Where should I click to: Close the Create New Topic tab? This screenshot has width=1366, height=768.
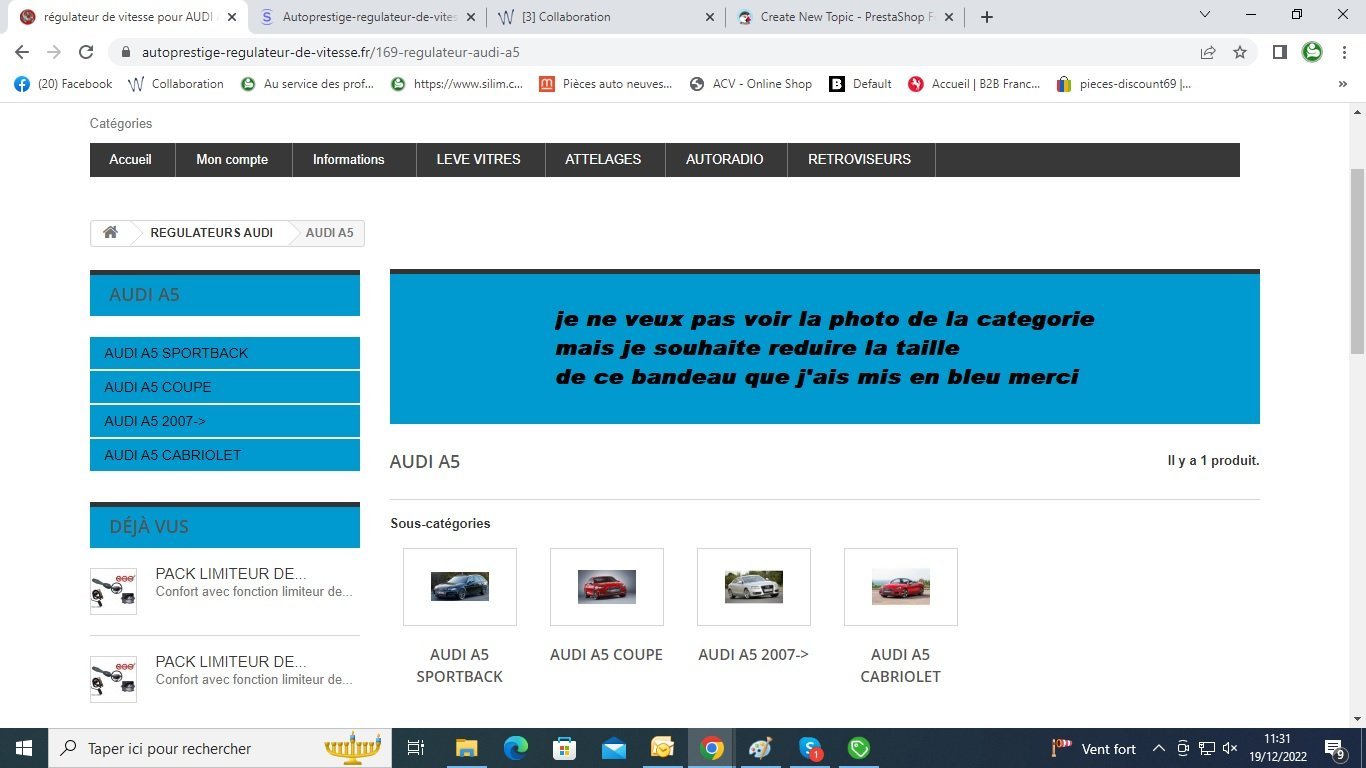click(x=948, y=17)
